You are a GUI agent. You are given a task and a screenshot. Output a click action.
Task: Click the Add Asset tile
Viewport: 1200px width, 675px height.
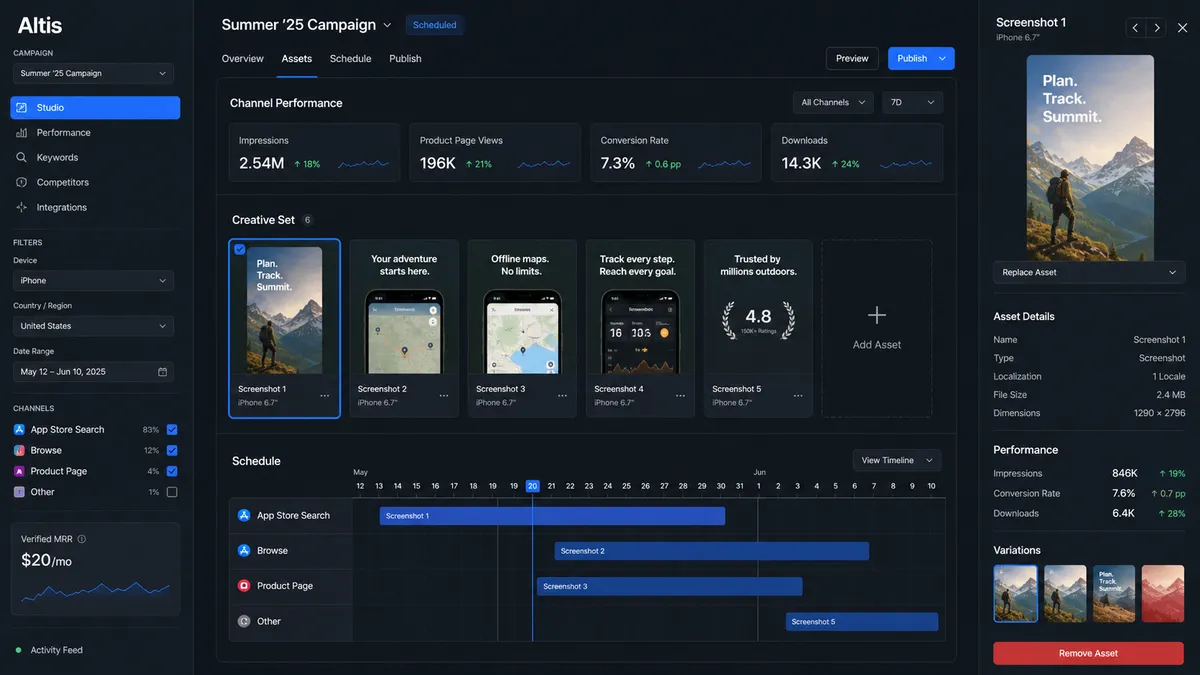pyautogui.click(x=877, y=328)
